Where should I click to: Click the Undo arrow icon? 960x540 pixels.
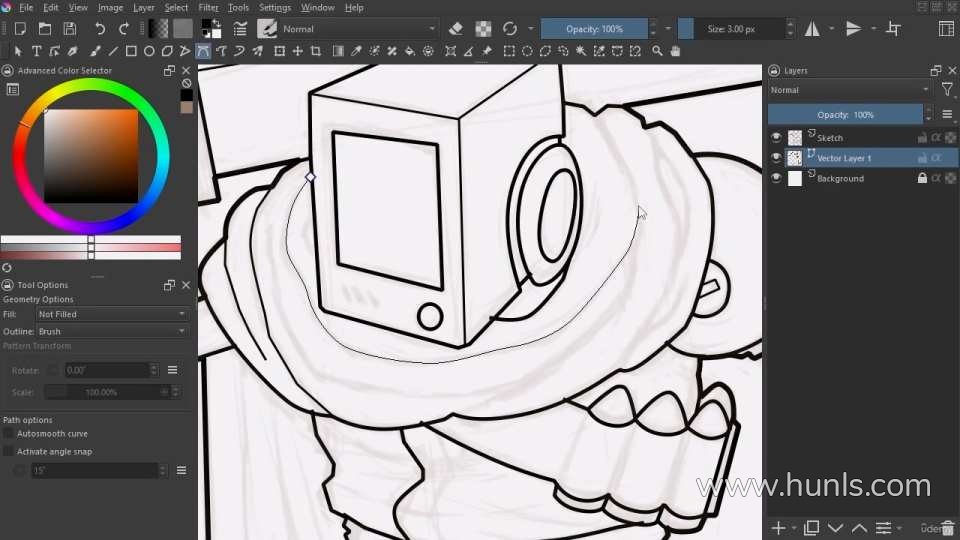click(99, 29)
